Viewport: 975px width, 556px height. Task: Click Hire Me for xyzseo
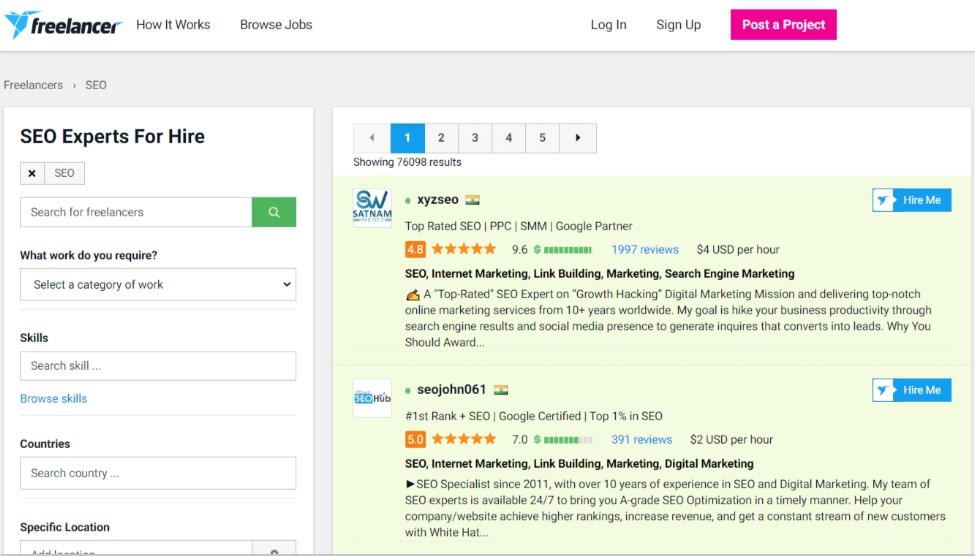[912, 200]
